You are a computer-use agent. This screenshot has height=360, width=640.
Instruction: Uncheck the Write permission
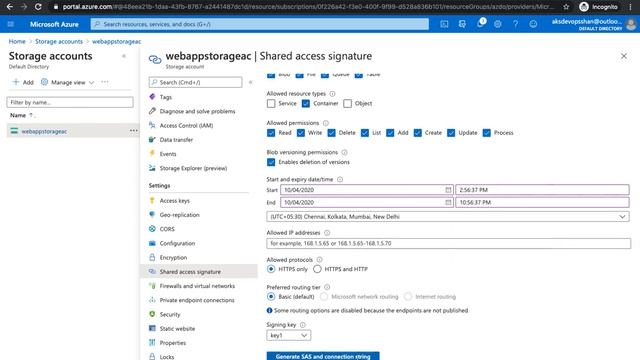[301, 133]
